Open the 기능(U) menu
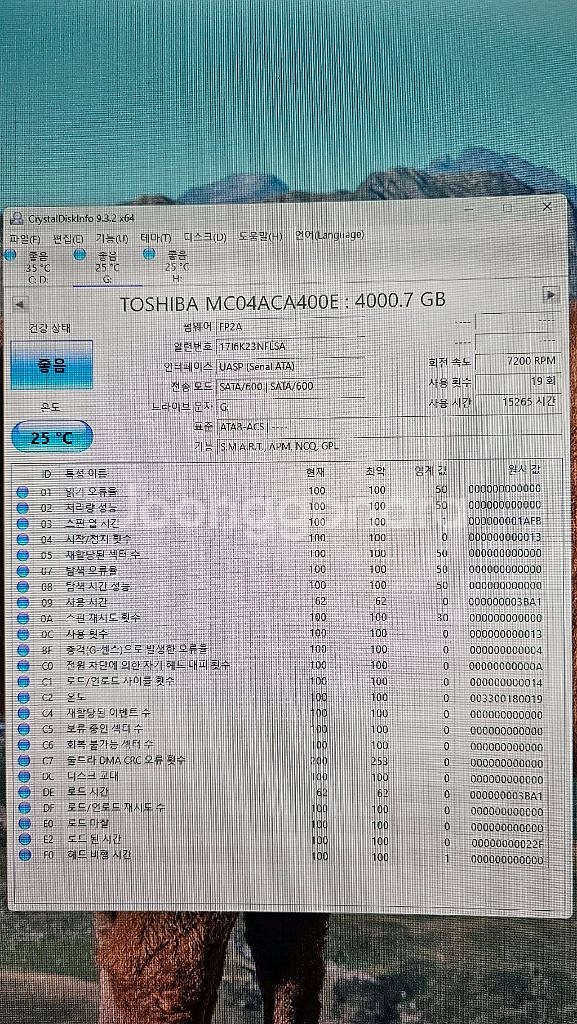Image resolution: width=577 pixels, height=1024 pixels. point(112,238)
